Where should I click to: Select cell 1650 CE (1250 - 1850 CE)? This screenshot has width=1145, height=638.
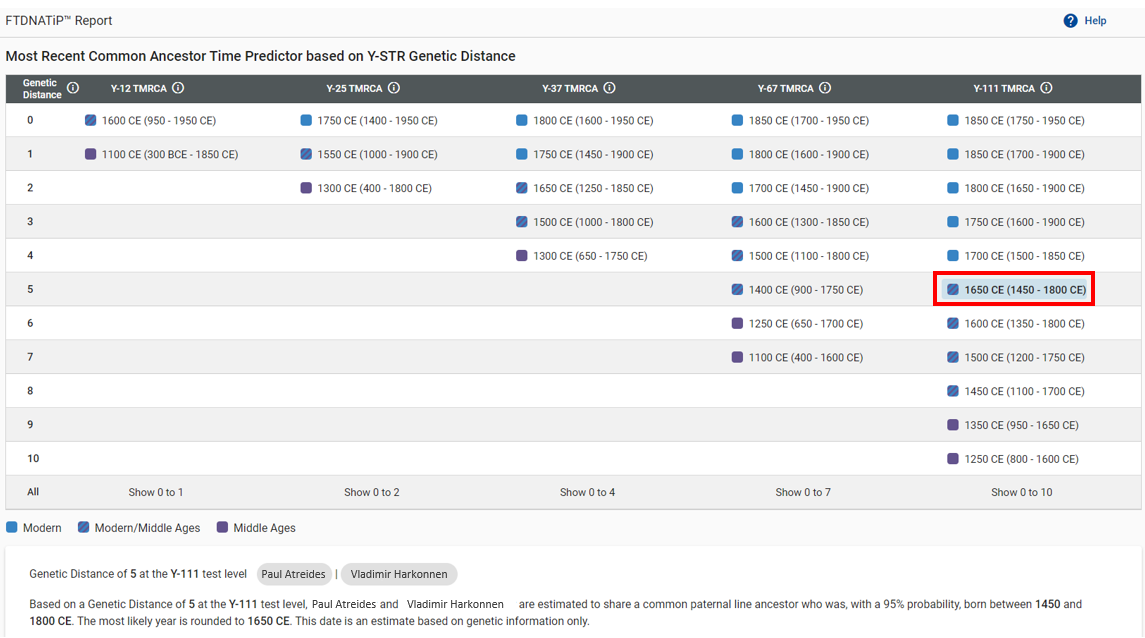pyautogui.click(x=584, y=188)
